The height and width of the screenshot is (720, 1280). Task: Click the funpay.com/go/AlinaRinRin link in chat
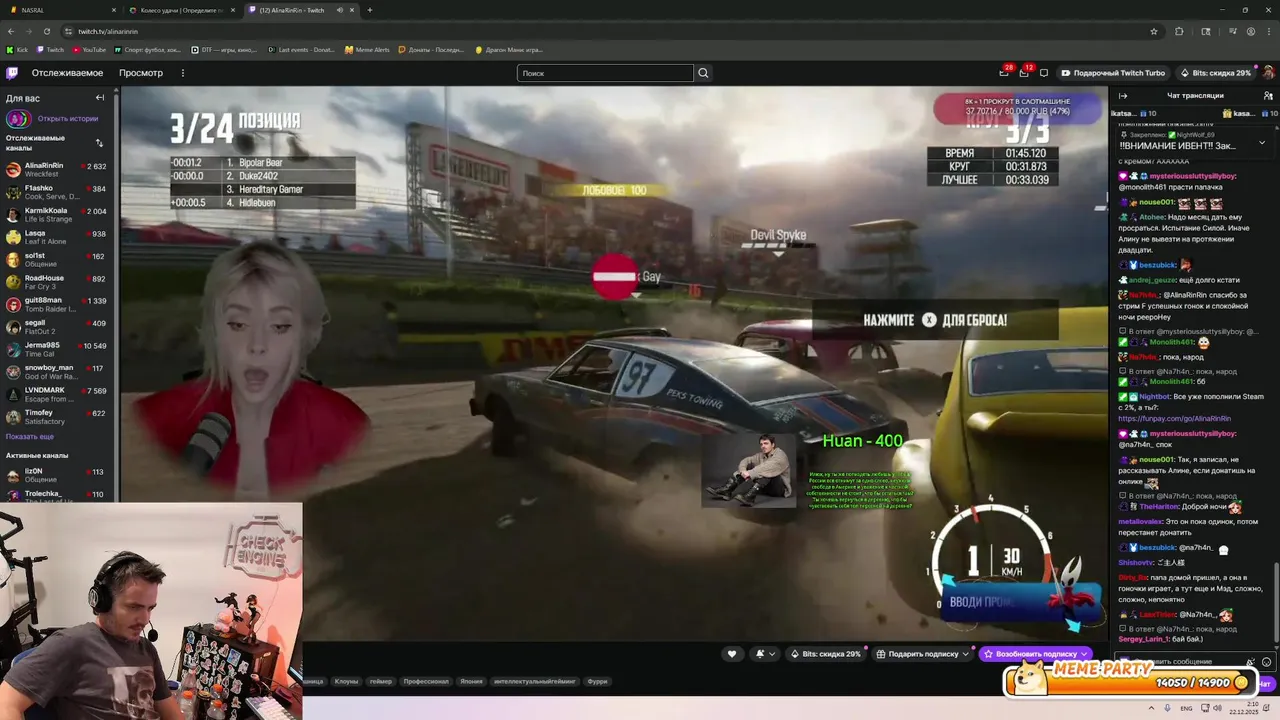[x=1175, y=419]
